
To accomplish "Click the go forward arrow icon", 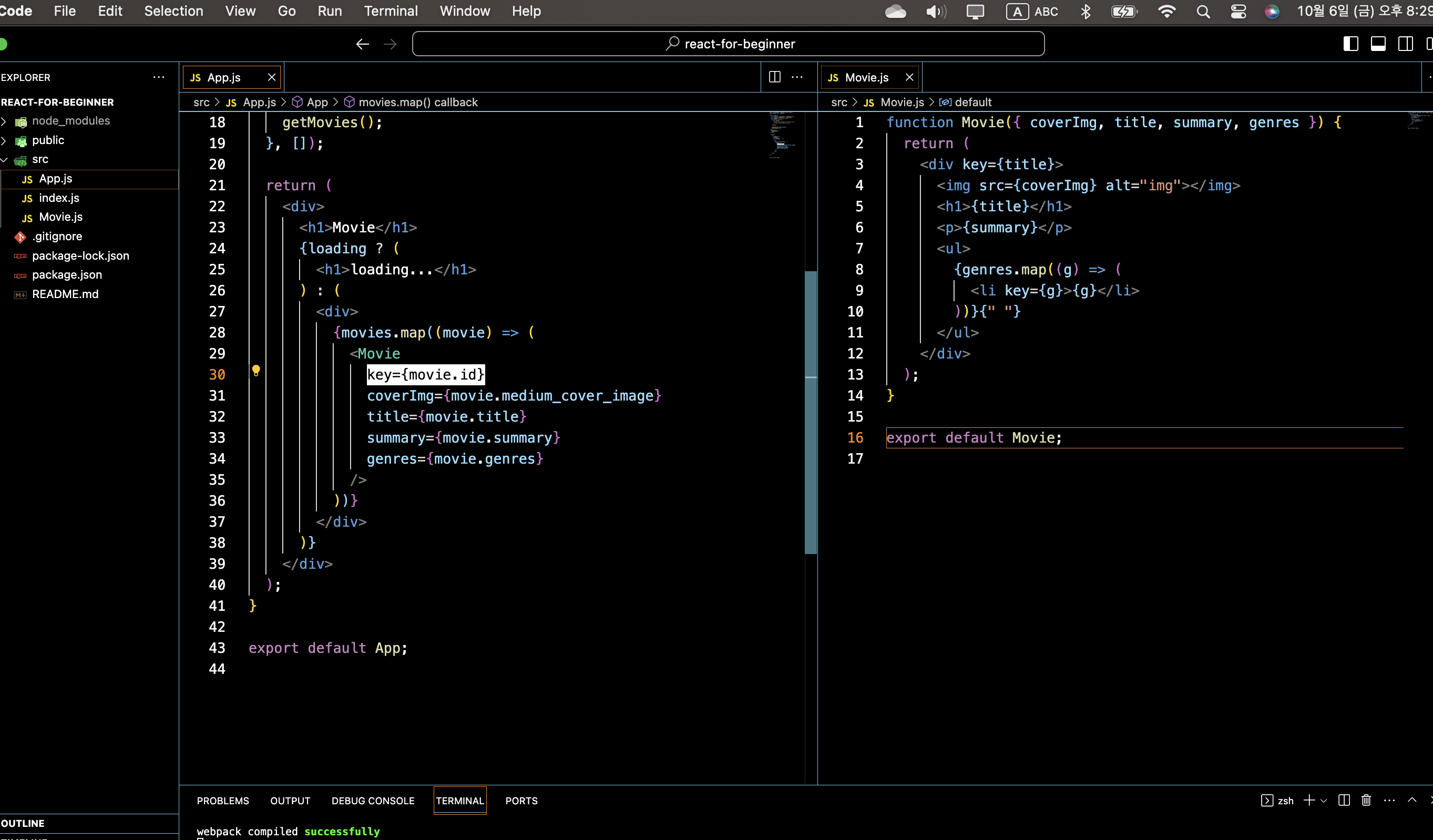I will click(390, 44).
